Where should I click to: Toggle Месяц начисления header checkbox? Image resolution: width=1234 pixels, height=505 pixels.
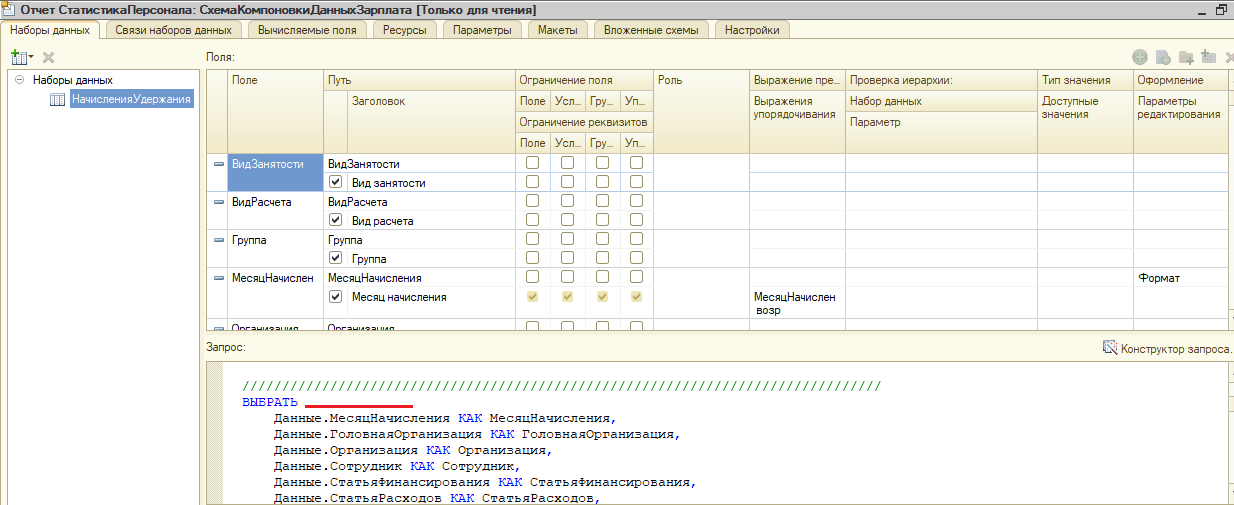336,297
